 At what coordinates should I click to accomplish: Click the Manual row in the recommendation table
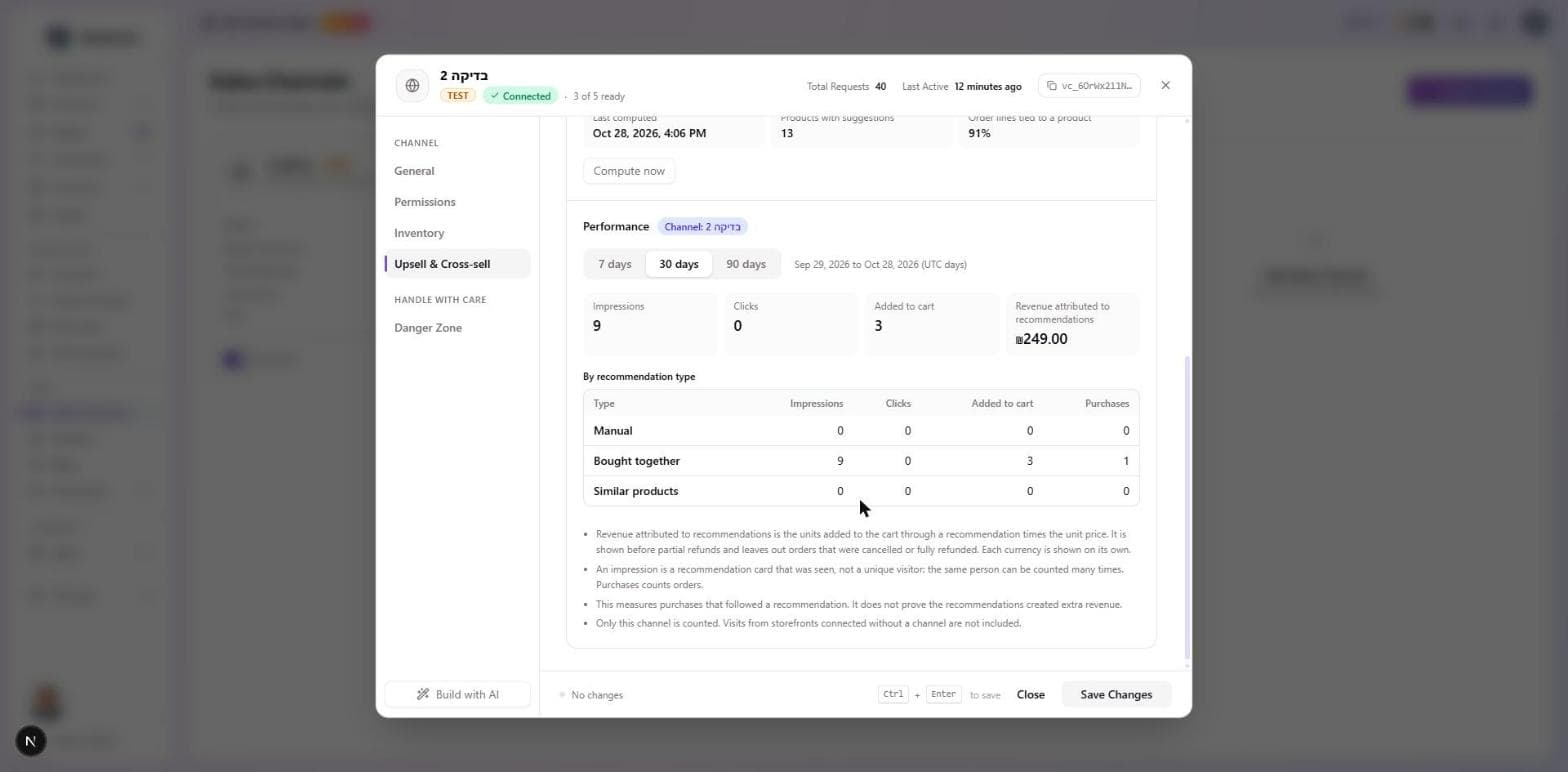coord(861,431)
